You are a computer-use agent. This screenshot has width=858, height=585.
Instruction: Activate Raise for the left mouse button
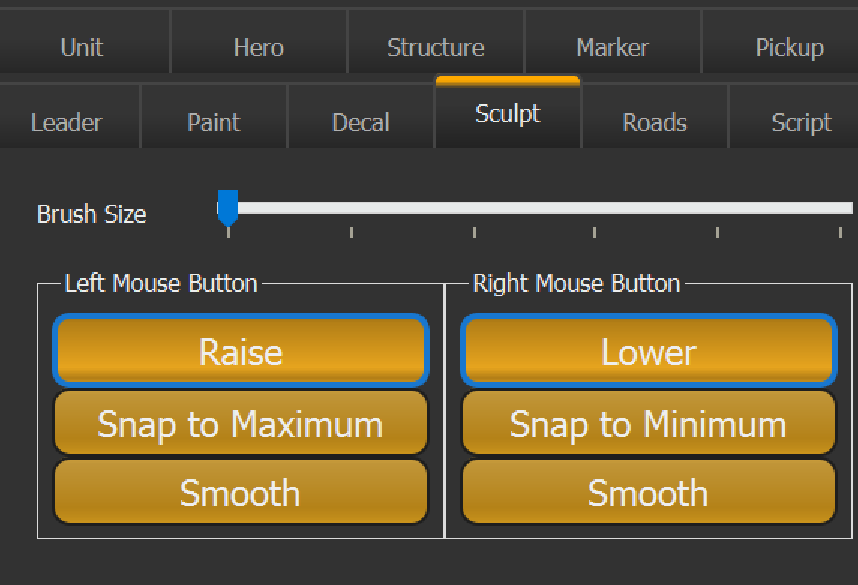(240, 352)
